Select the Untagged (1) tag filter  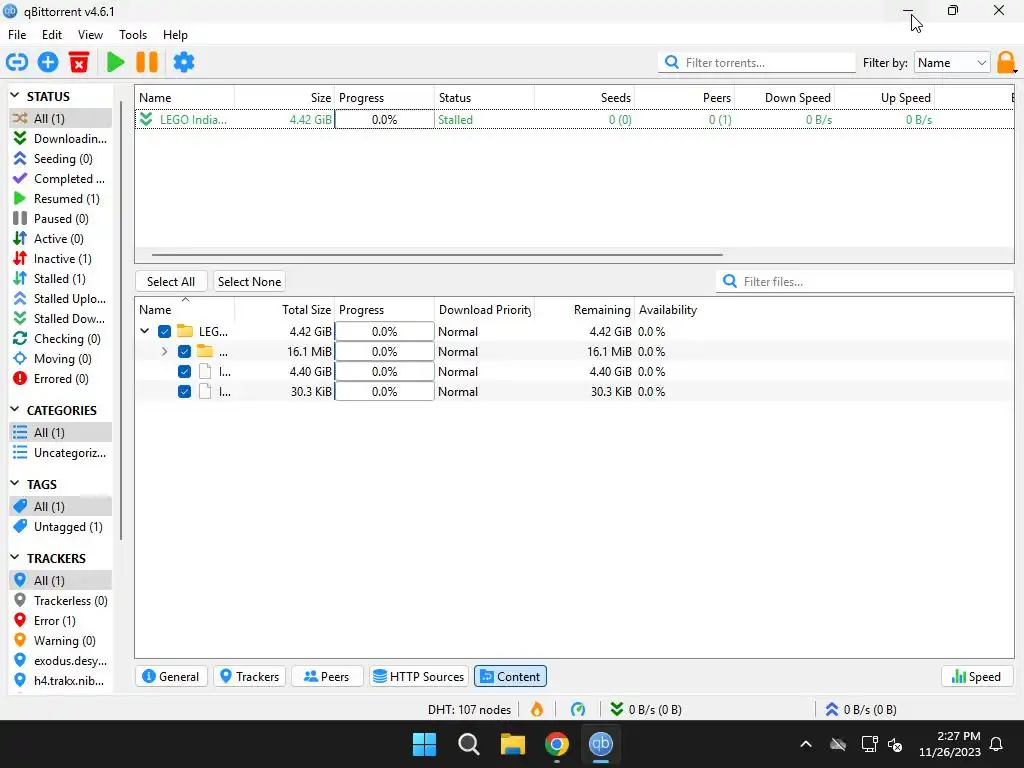click(61, 527)
